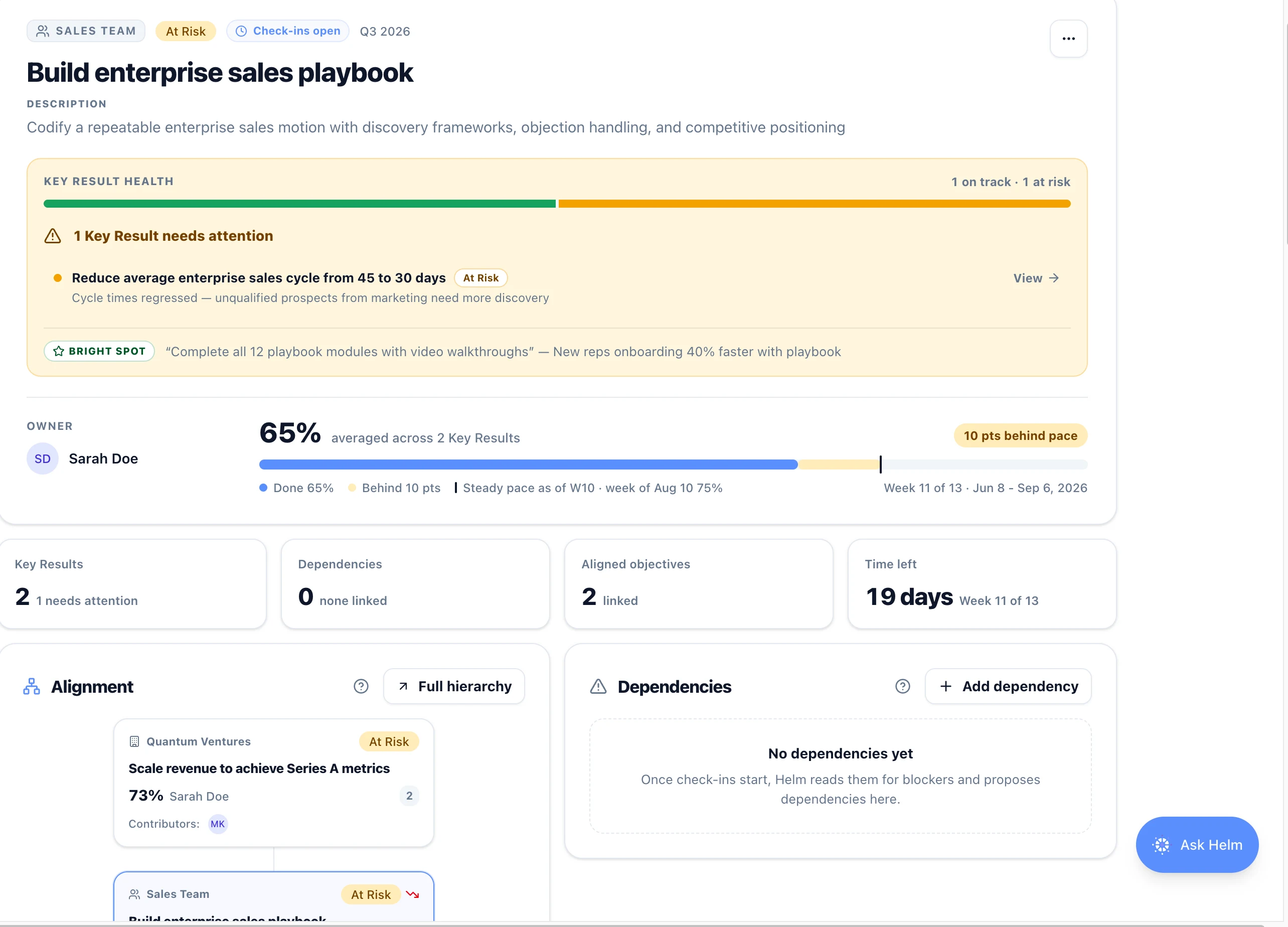Viewport: 1288px width, 927px height.
Task: View the at-risk key result
Action: (x=1036, y=278)
